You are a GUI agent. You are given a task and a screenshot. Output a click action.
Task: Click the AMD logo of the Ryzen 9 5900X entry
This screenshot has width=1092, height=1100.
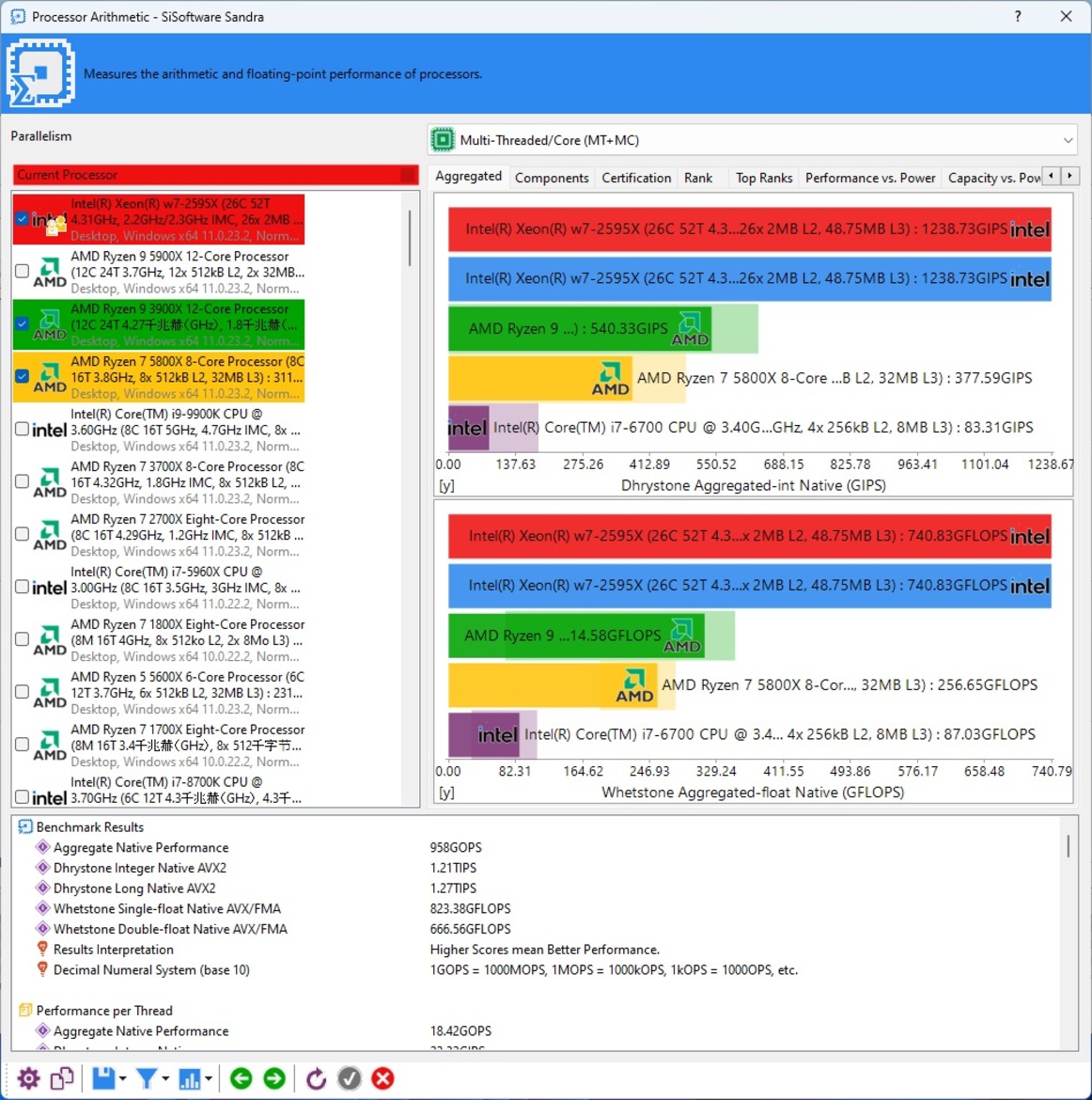(50, 273)
